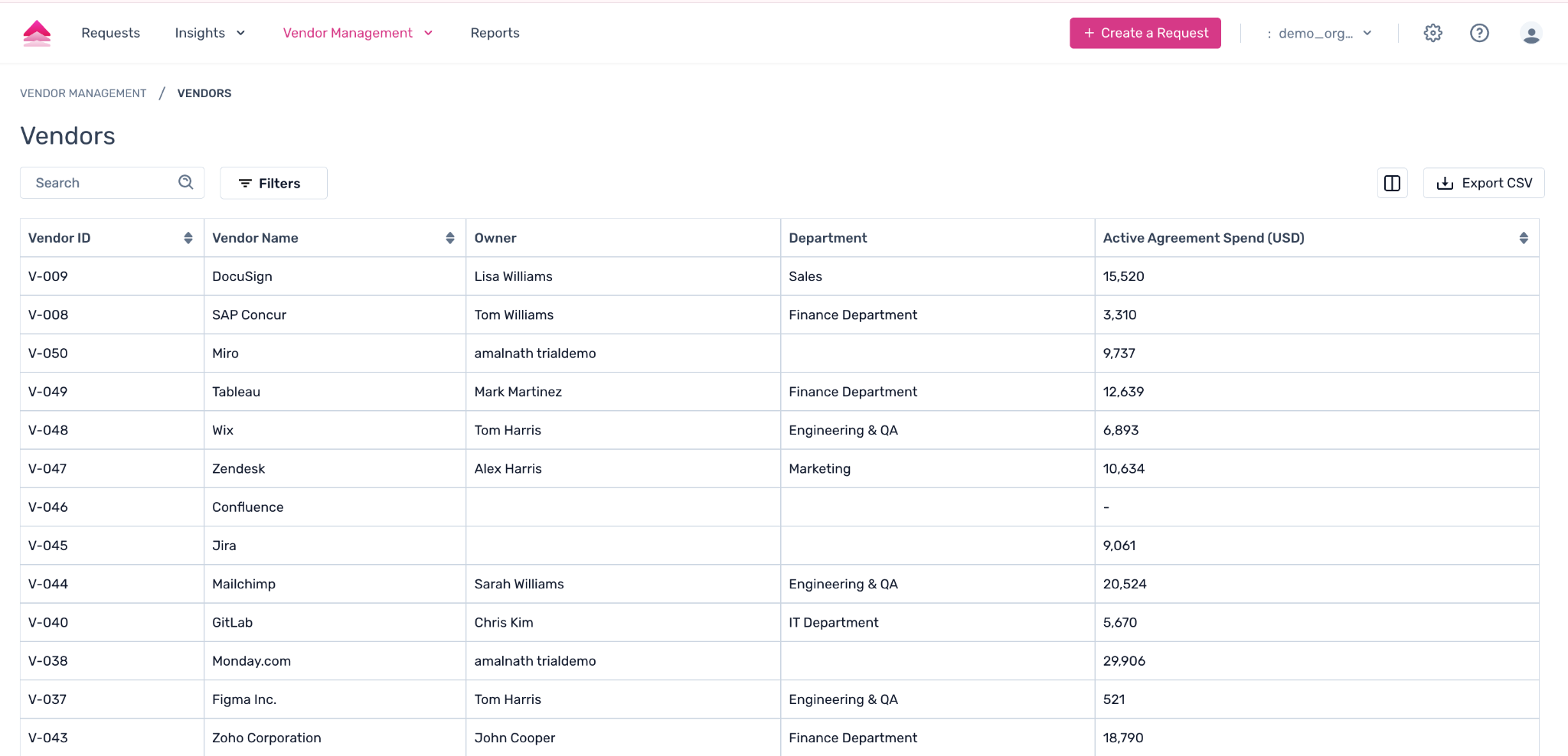Select the DocuSign vendor name
The width and height of the screenshot is (1568, 756).
[x=242, y=276]
